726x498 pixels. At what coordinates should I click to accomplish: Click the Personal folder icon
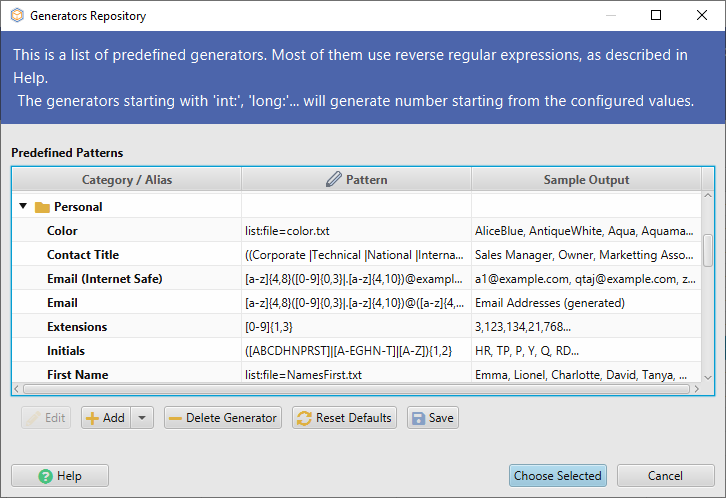tap(42, 207)
